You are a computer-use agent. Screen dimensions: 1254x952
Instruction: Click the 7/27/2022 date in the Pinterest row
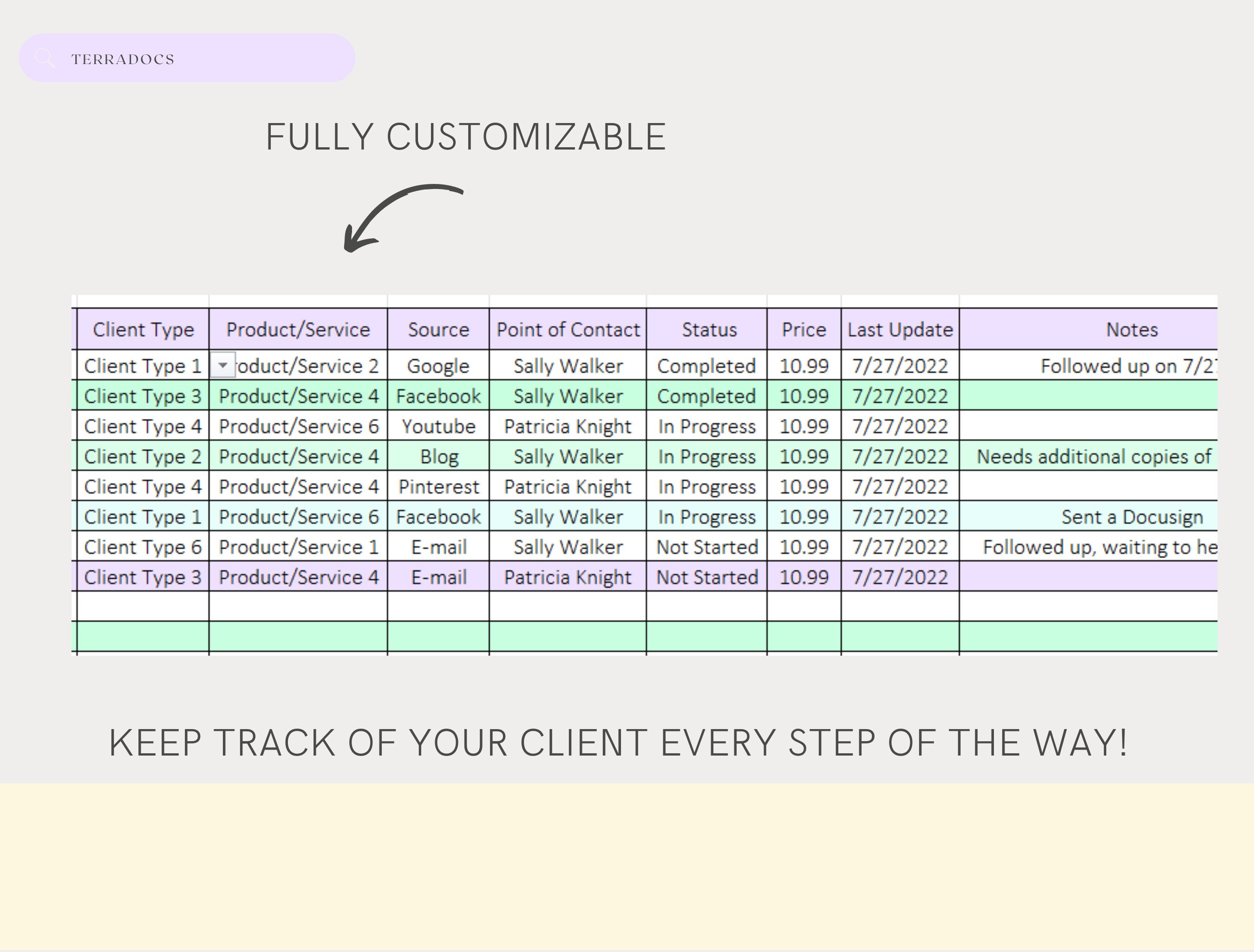[x=900, y=486]
